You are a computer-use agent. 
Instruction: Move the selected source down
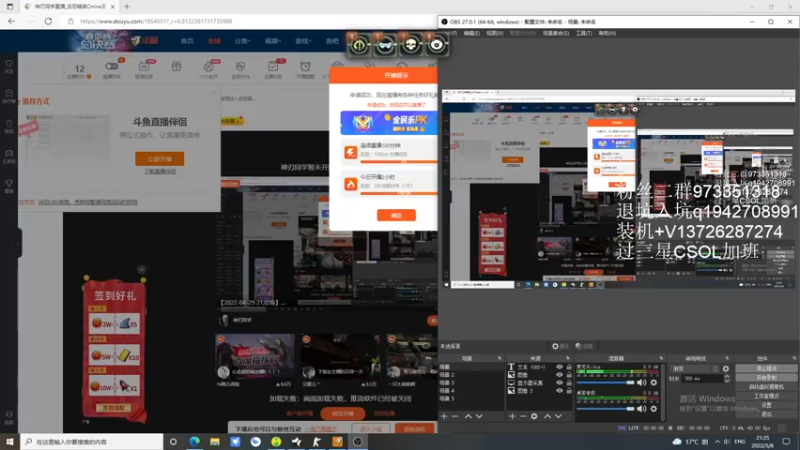coord(558,416)
